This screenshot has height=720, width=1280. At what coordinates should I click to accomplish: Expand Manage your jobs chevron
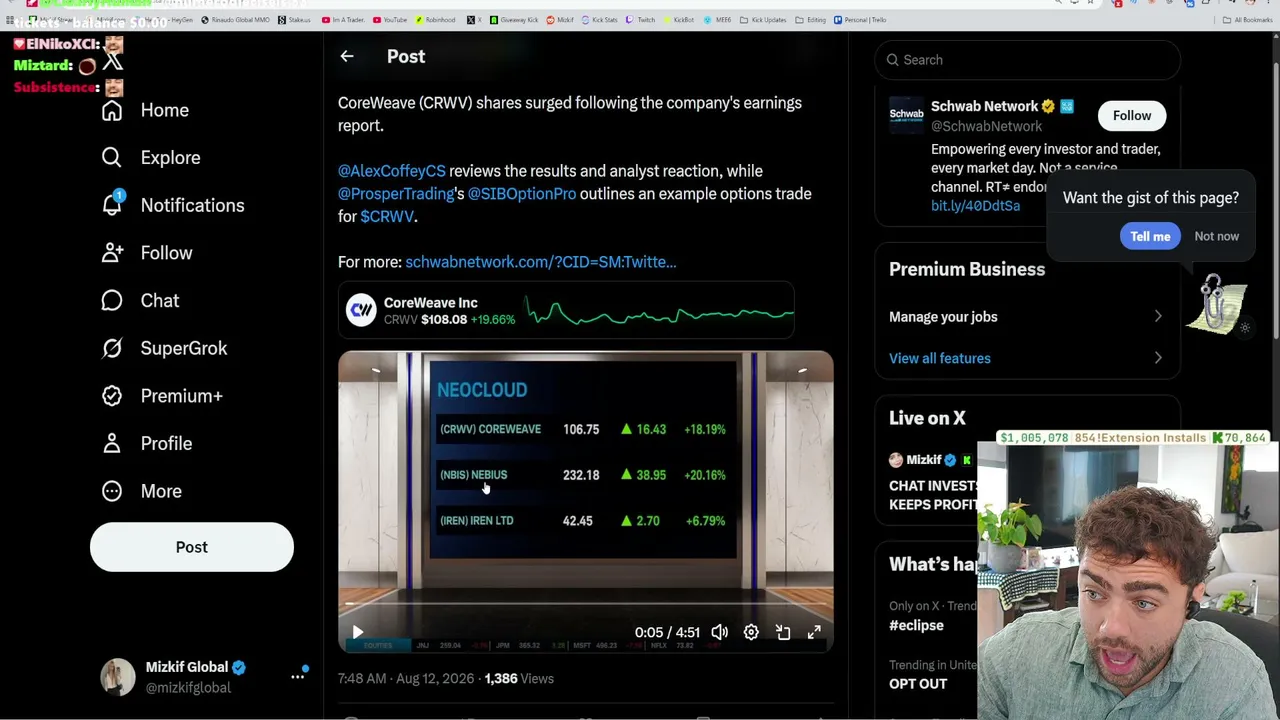1158,317
